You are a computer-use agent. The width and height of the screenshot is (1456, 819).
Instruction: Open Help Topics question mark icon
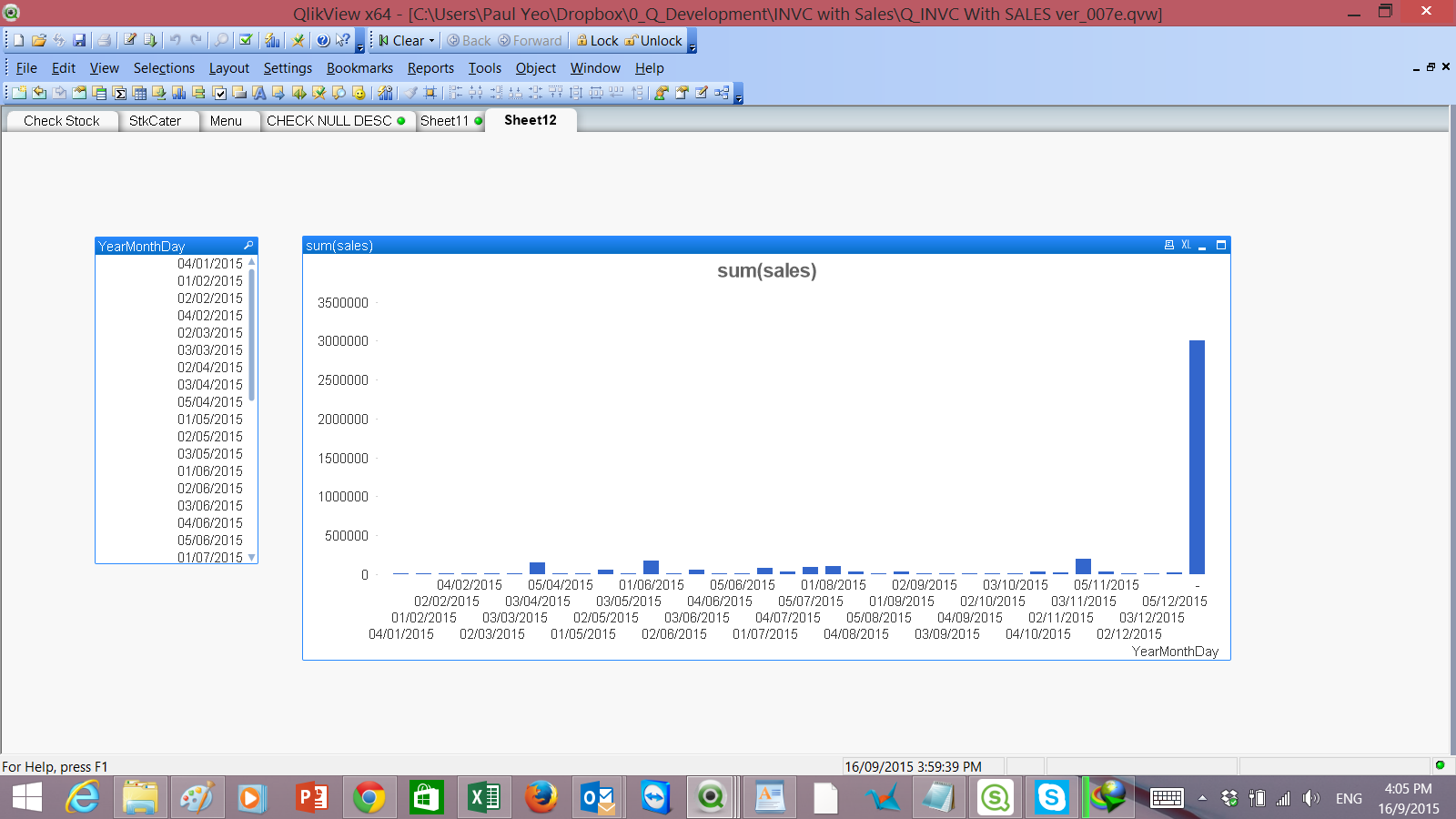323,40
